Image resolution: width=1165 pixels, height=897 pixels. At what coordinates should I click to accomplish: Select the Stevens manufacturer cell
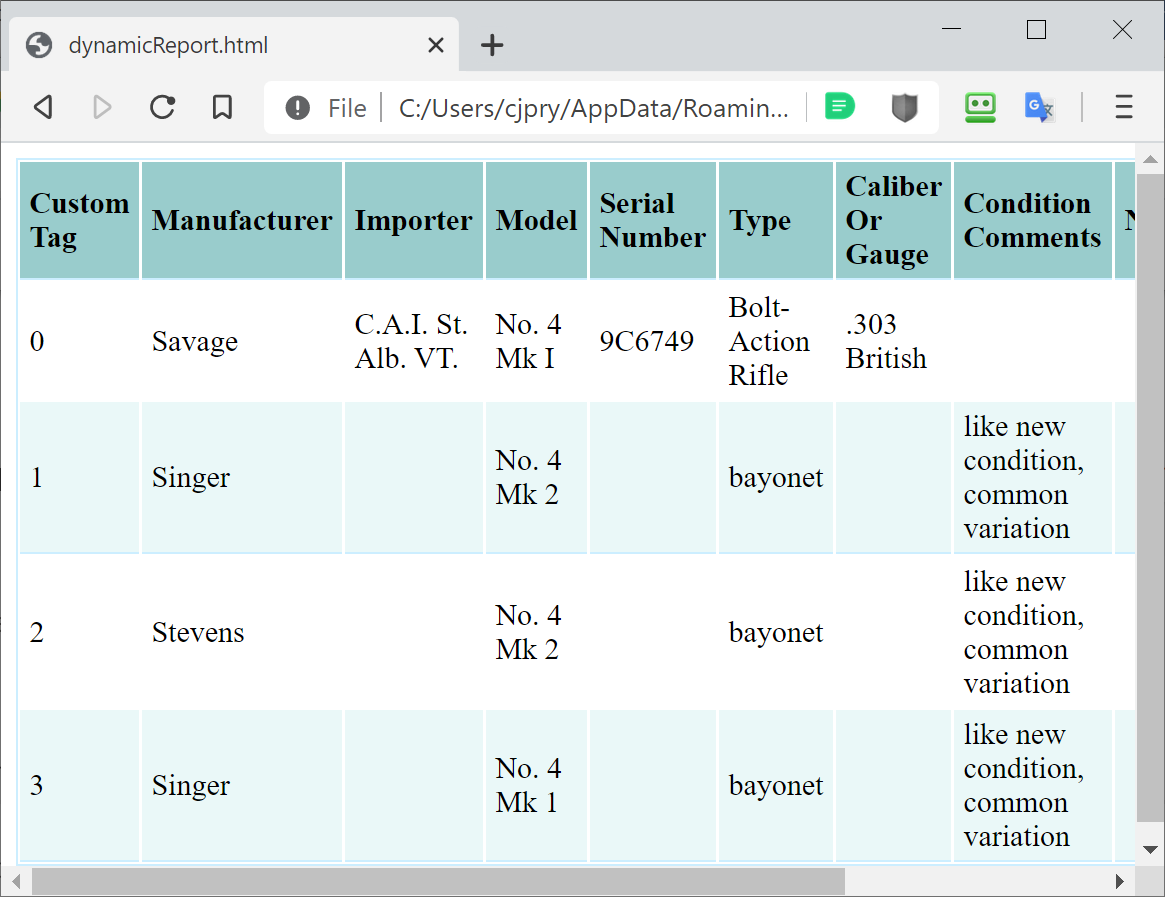[241, 632]
